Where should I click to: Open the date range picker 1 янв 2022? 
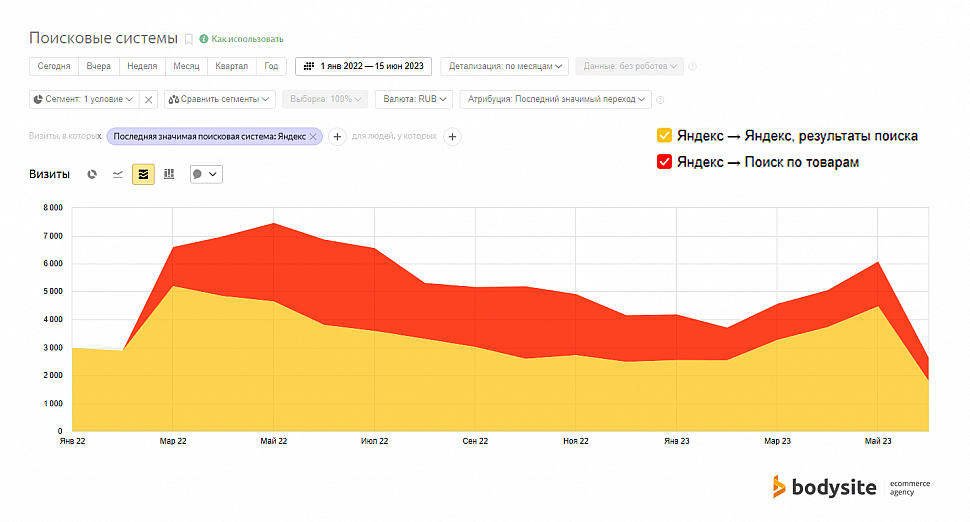click(363, 66)
